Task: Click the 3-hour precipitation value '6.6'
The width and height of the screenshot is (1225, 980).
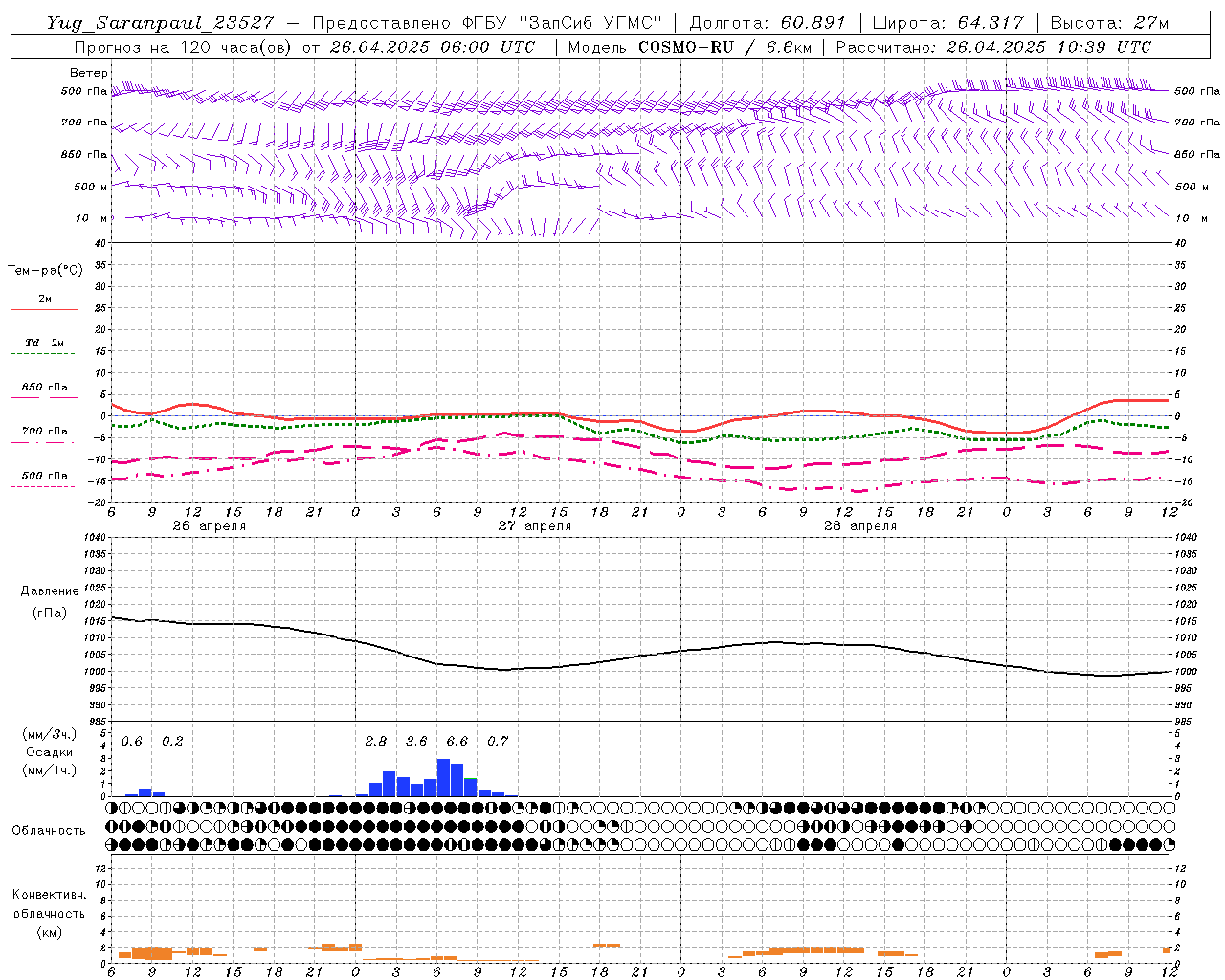Action: click(x=457, y=742)
